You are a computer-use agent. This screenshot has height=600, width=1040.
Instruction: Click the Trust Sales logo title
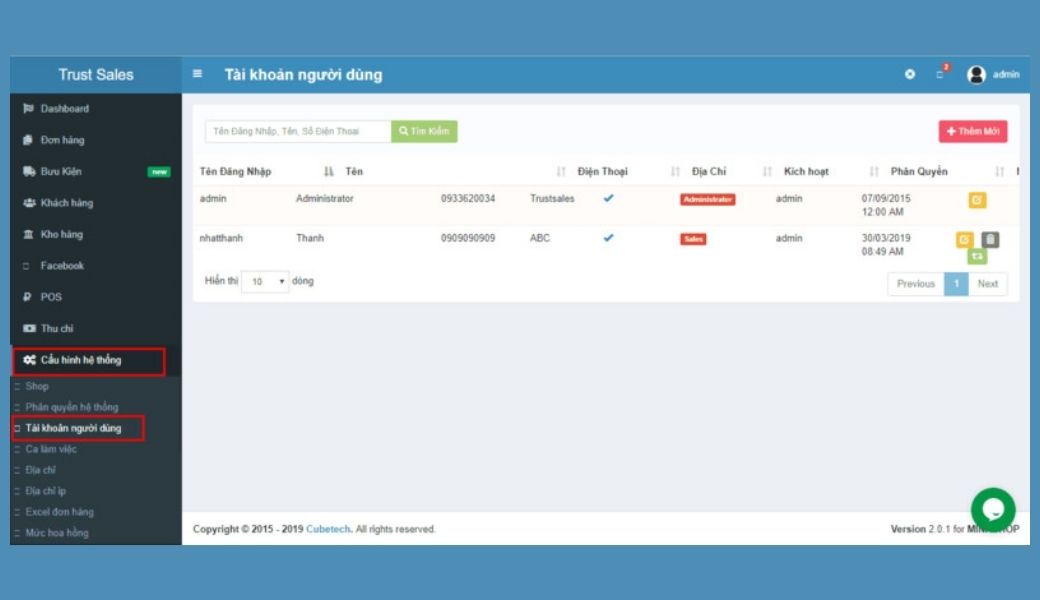tap(96, 75)
